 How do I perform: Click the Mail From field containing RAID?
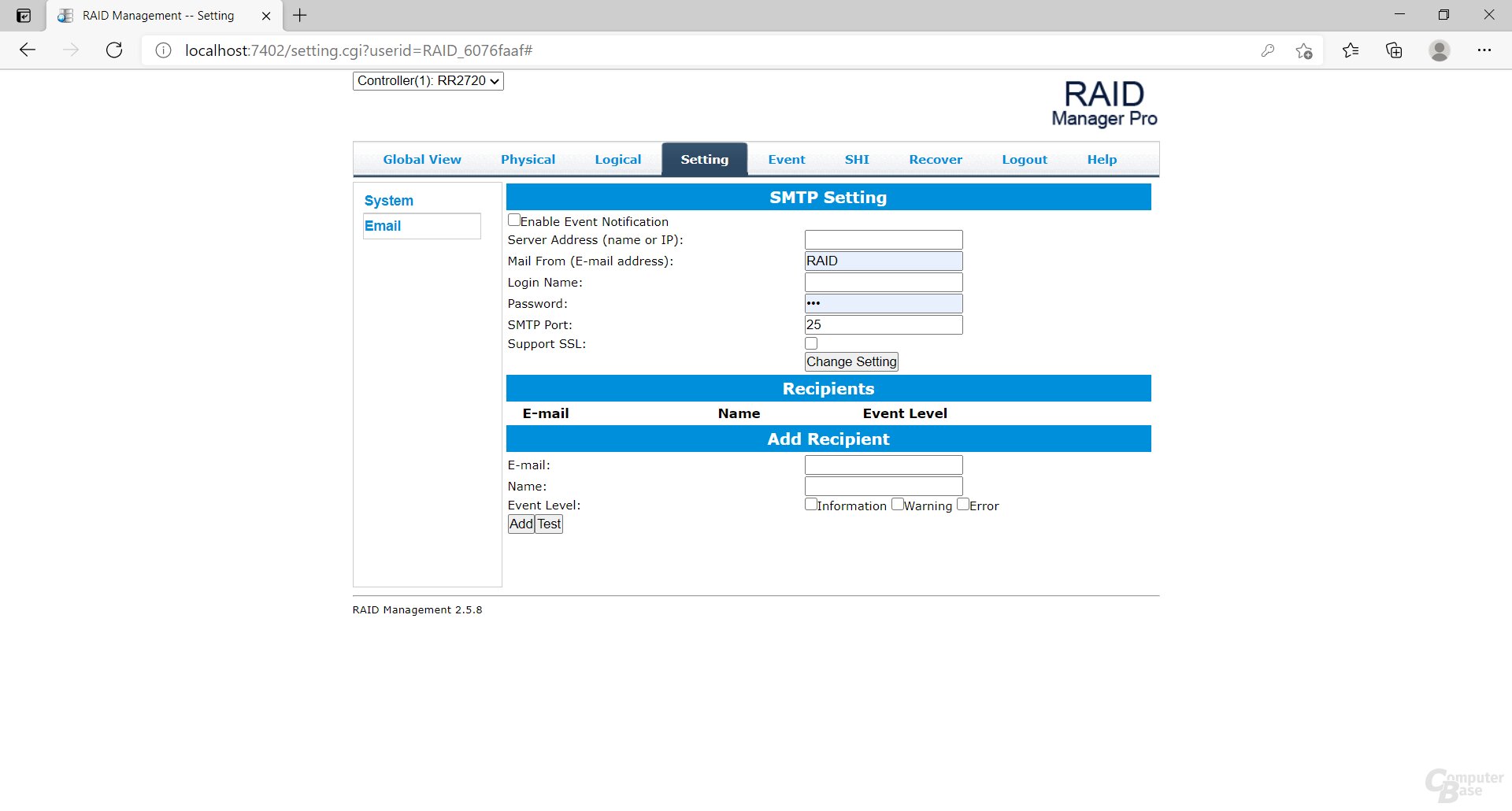pyautogui.click(x=884, y=261)
